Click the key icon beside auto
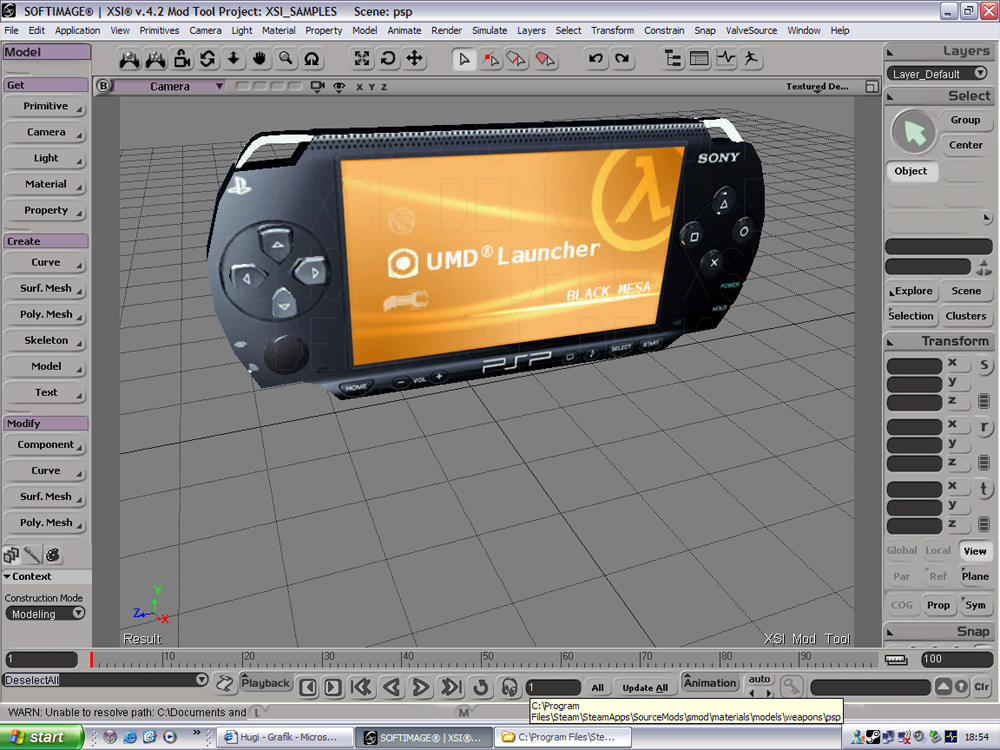 [791, 686]
